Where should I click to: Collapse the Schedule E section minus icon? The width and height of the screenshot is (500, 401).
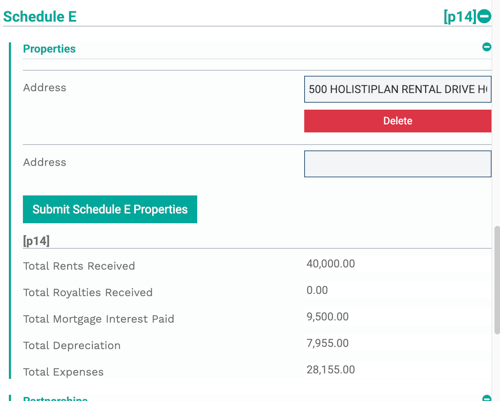(484, 16)
